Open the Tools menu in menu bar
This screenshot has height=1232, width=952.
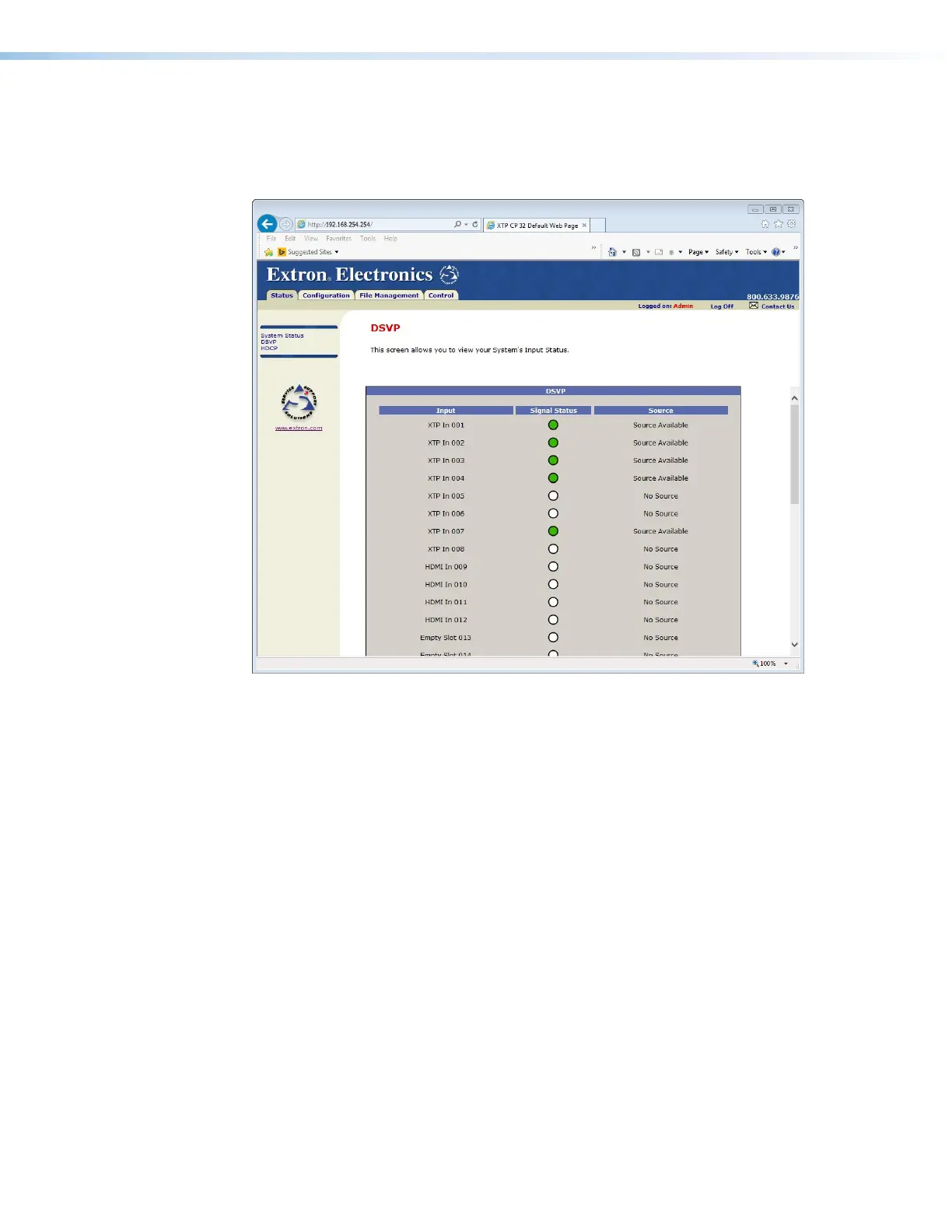(368, 239)
